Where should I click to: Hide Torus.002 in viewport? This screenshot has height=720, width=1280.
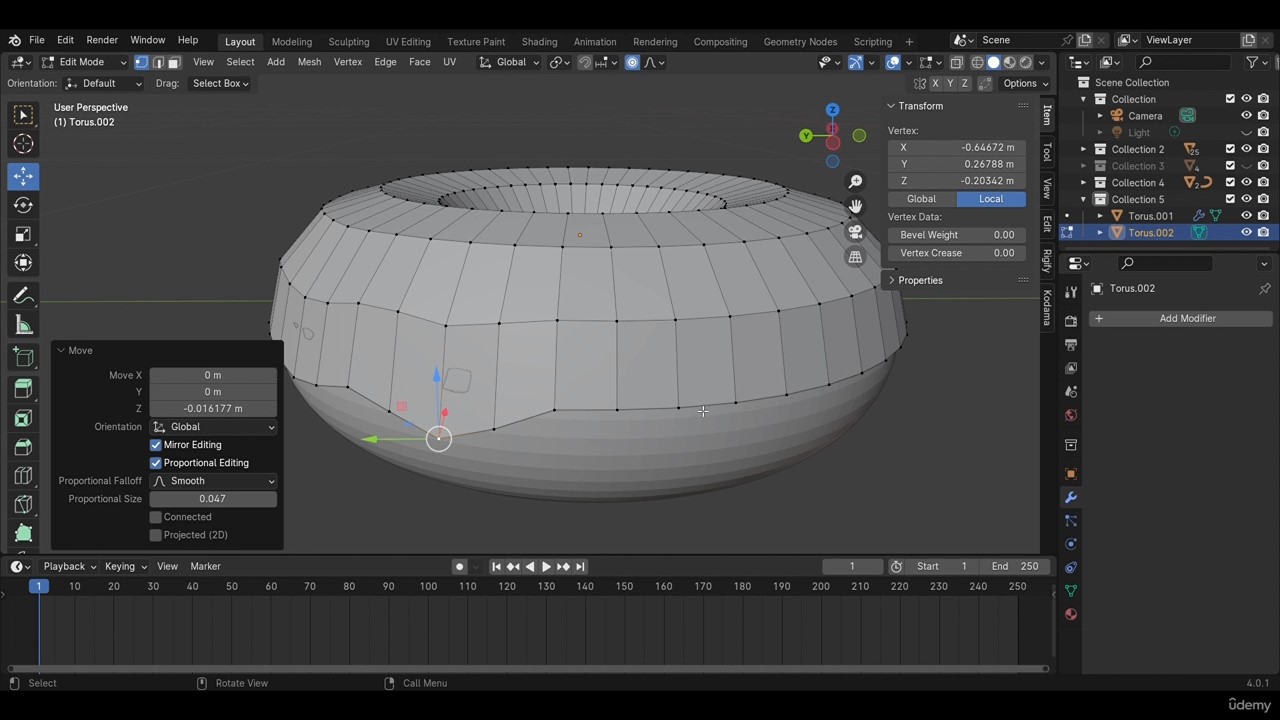point(1246,233)
